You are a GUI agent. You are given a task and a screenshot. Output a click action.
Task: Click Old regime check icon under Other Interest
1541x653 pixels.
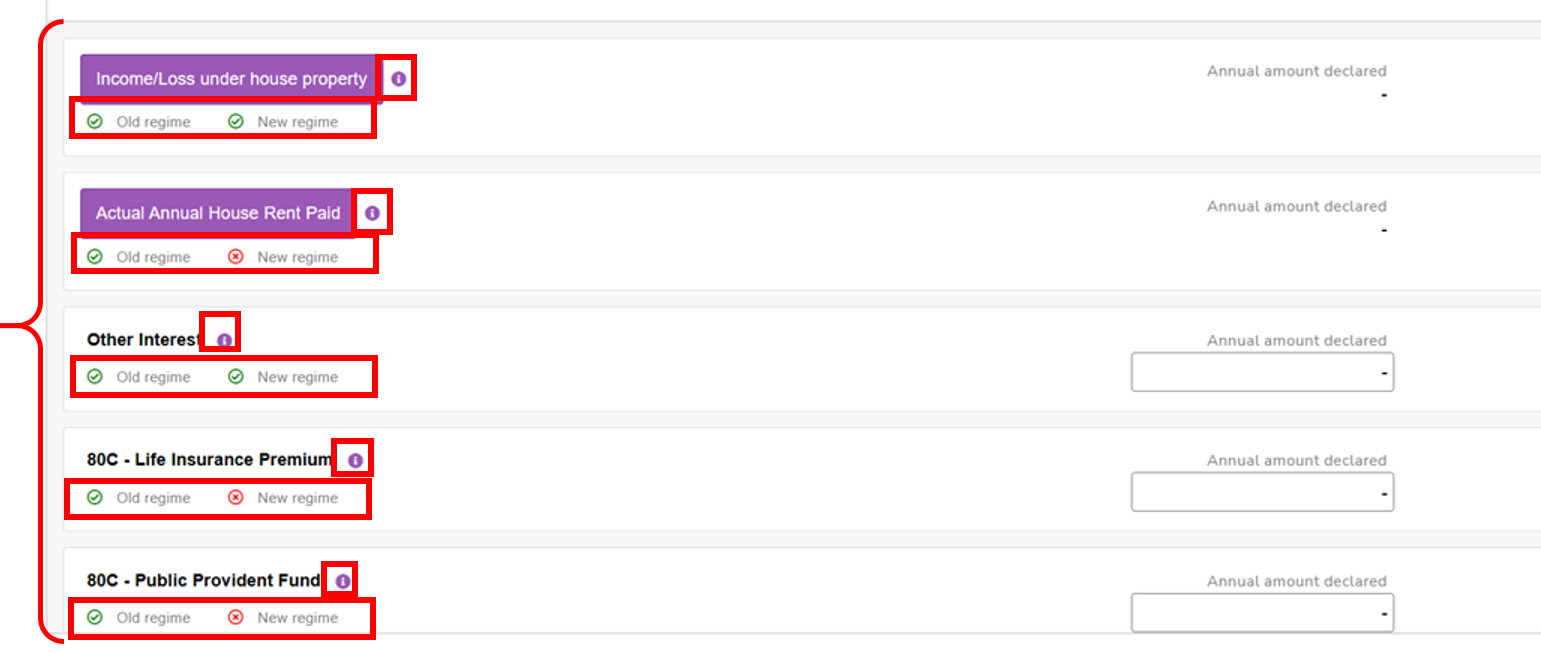click(x=95, y=377)
